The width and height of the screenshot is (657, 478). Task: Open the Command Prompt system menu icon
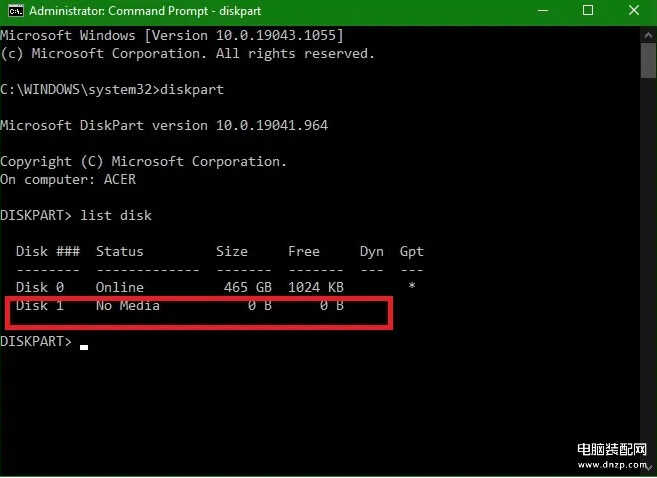tap(16, 11)
